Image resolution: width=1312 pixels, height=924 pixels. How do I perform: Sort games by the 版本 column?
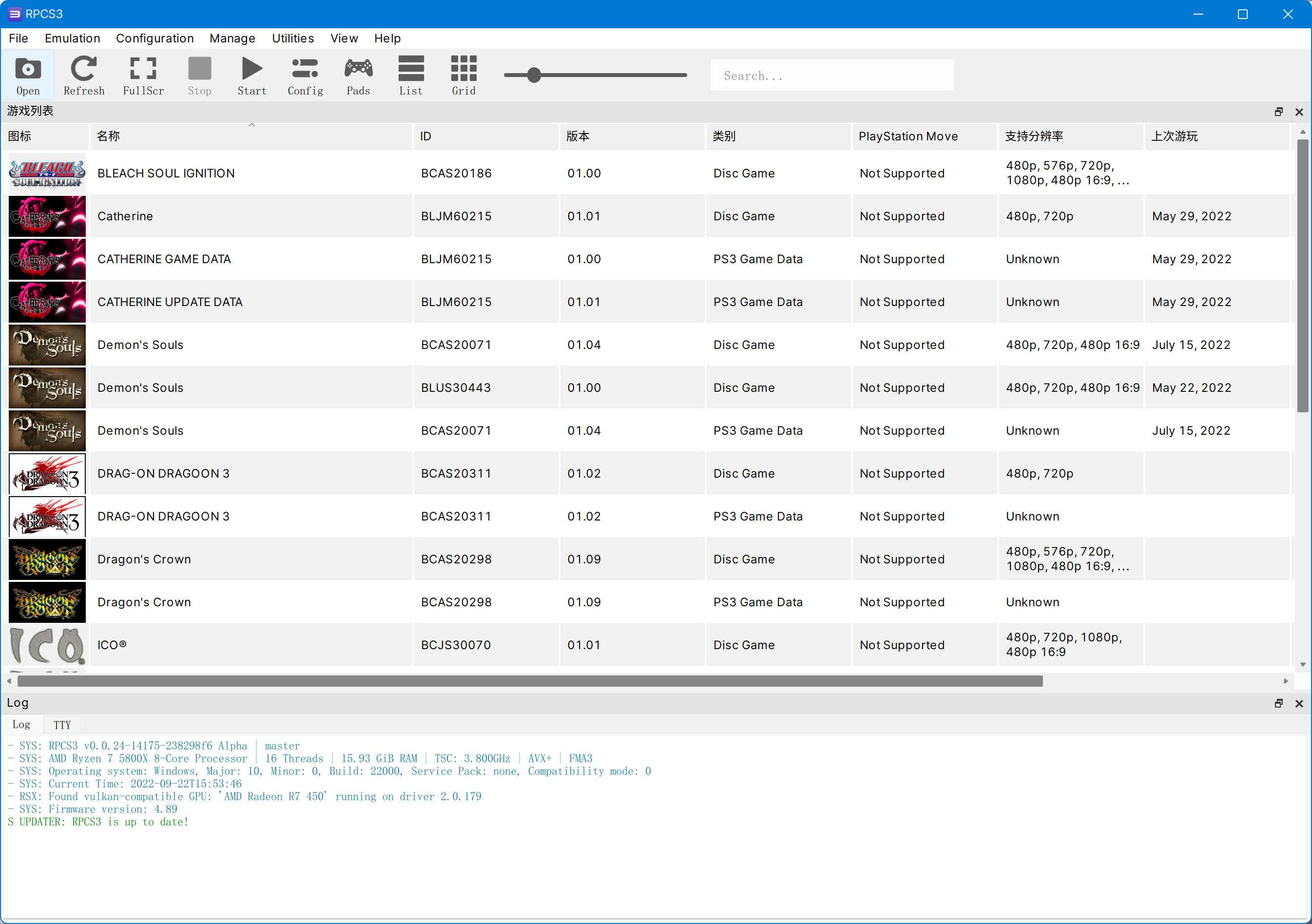579,136
